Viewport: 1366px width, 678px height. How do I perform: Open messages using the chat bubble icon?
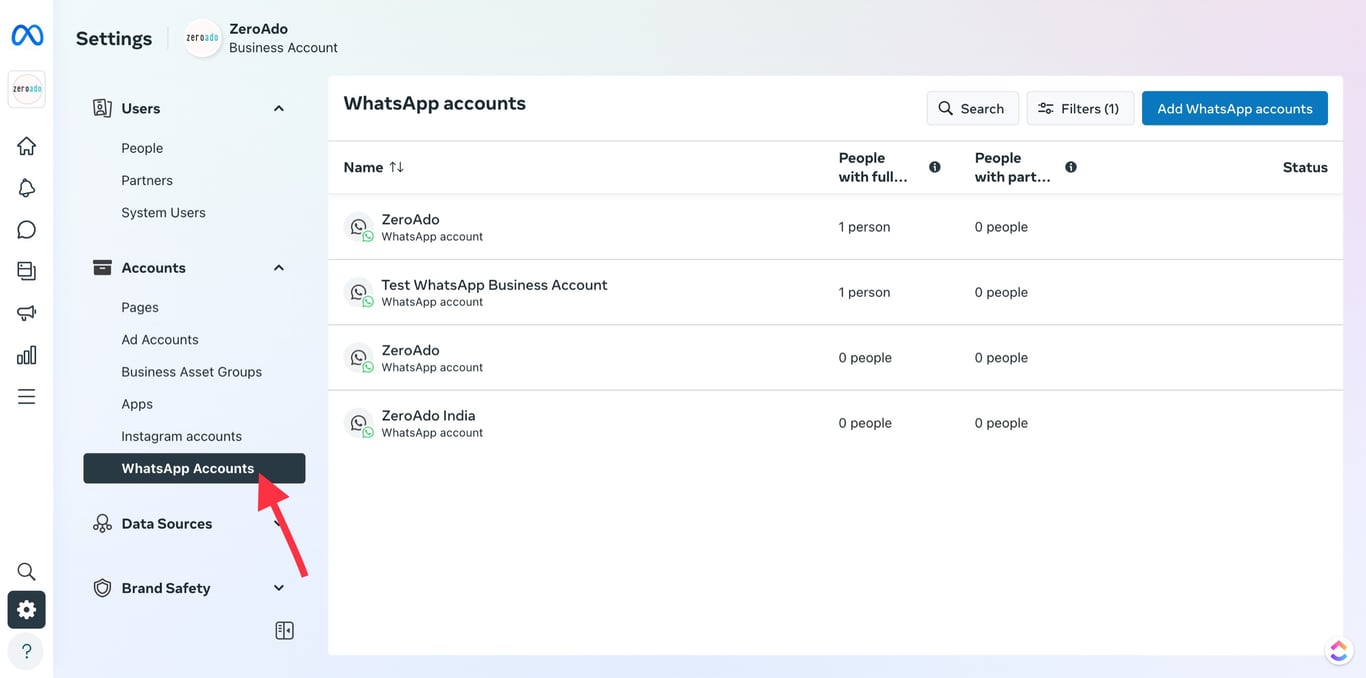(26, 229)
